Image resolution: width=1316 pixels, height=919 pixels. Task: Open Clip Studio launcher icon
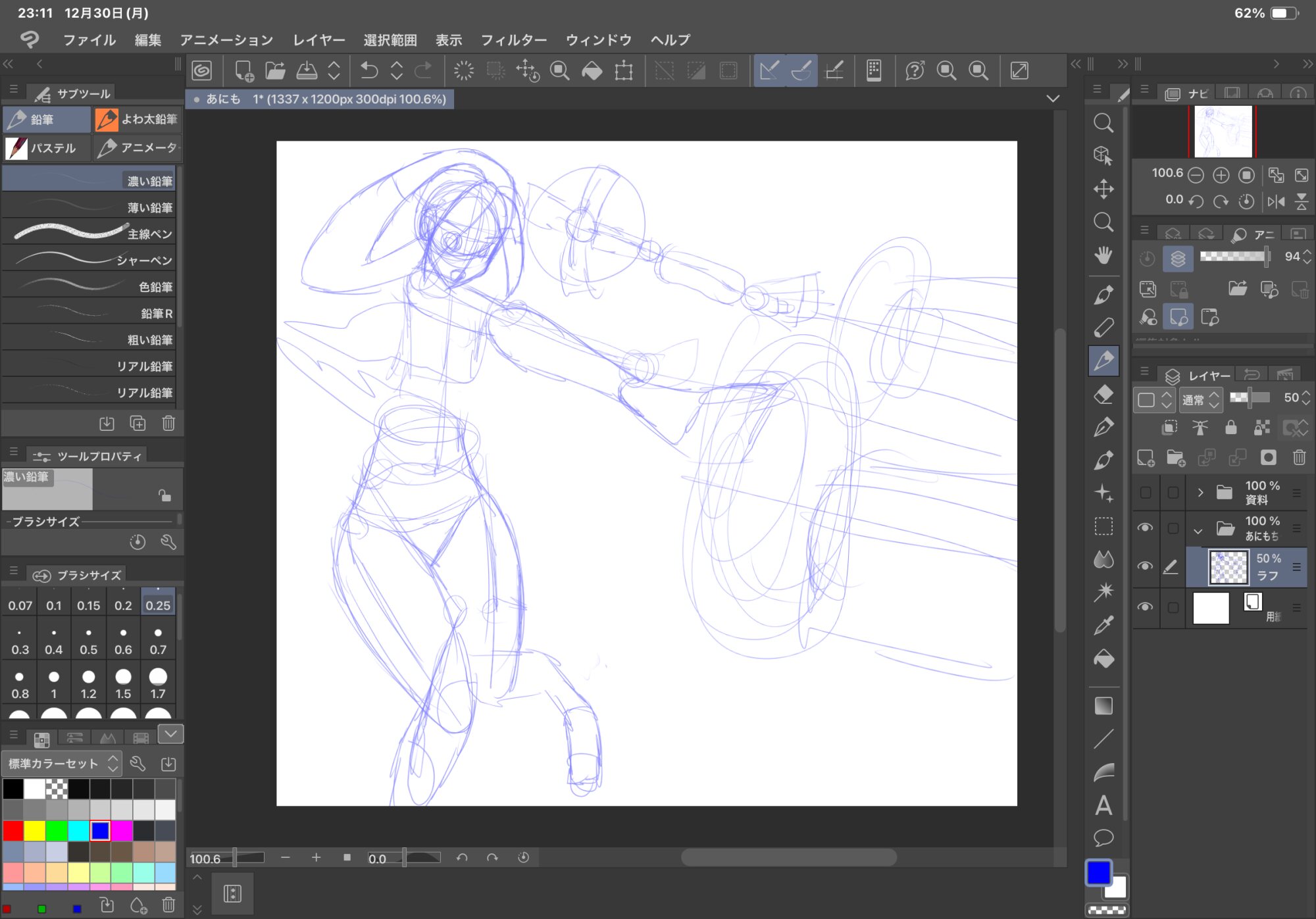pyautogui.click(x=202, y=70)
